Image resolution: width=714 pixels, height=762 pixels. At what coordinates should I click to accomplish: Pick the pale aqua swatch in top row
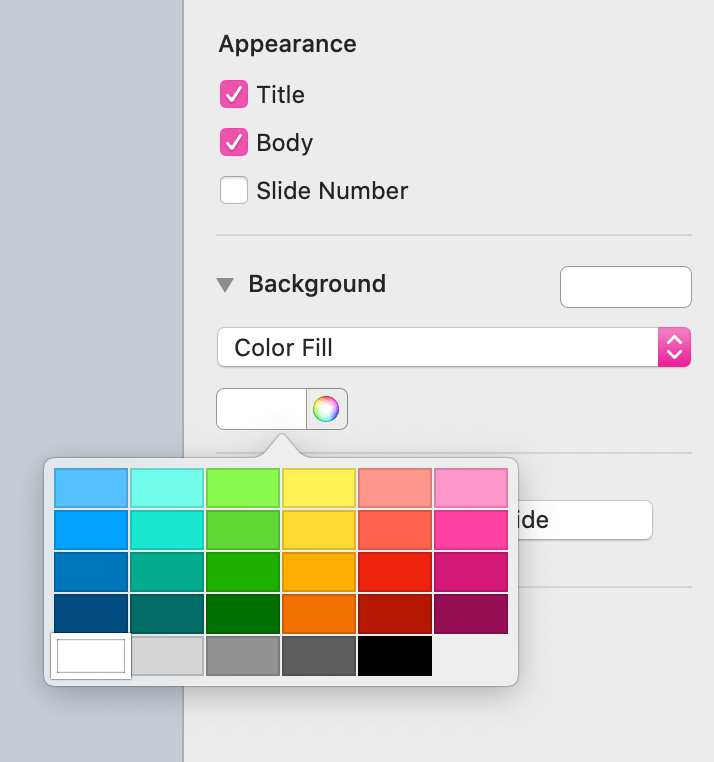167,488
